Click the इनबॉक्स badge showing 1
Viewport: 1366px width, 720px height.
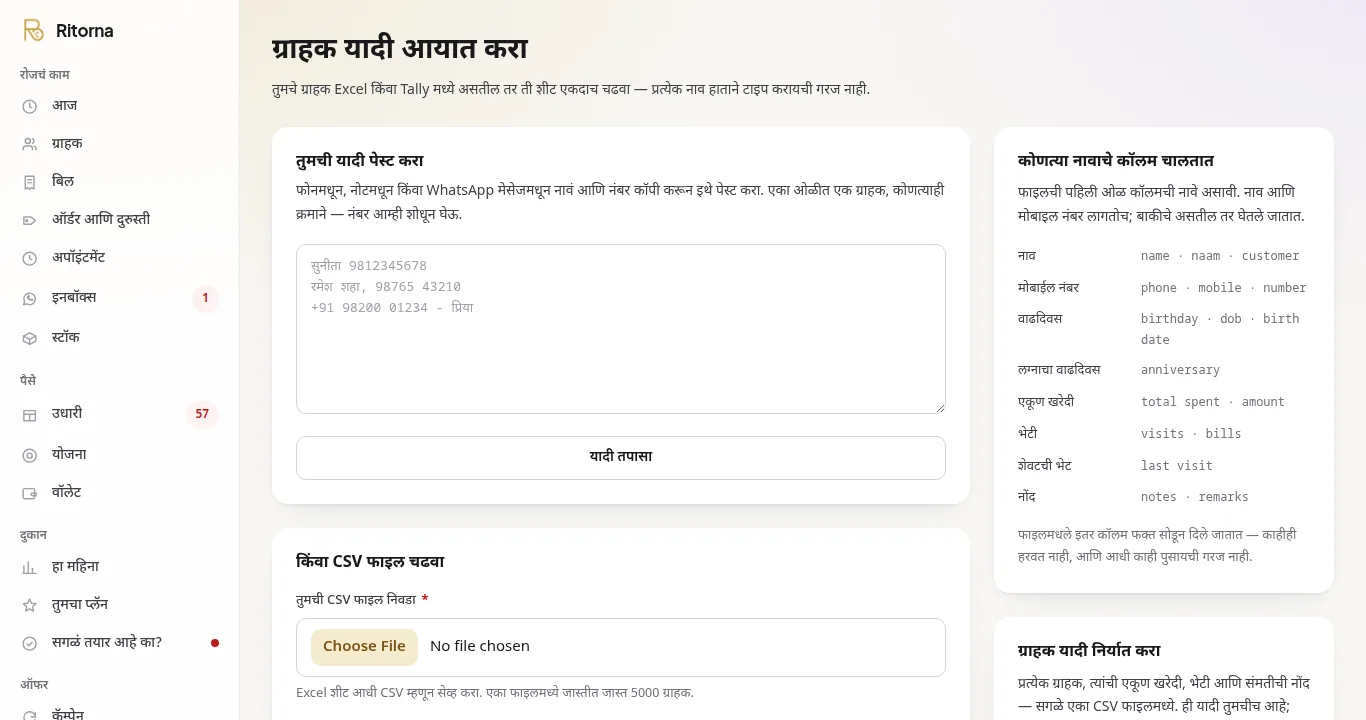pos(205,298)
